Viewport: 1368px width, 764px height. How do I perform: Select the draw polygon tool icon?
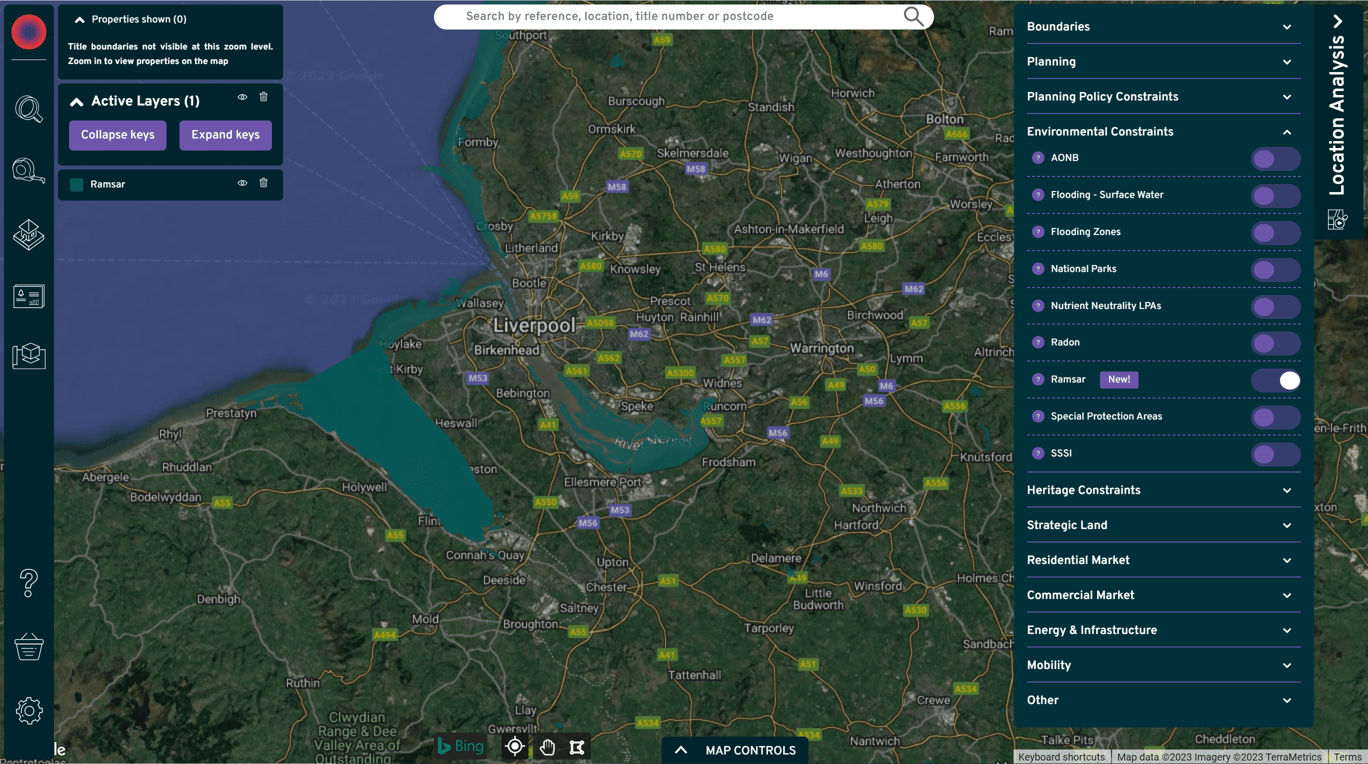pyautogui.click(x=577, y=747)
